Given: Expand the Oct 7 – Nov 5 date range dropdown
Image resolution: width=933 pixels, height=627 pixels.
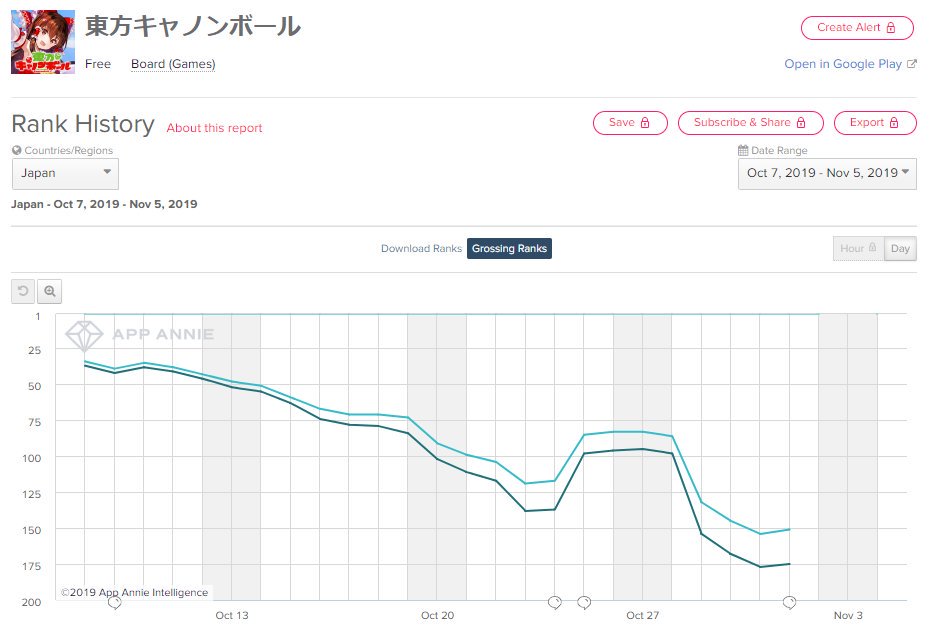Looking at the screenshot, I should click(x=828, y=173).
